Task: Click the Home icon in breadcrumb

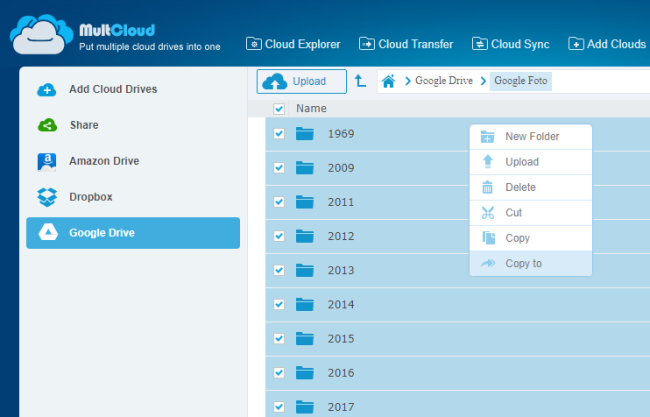Action: [x=388, y=81]
